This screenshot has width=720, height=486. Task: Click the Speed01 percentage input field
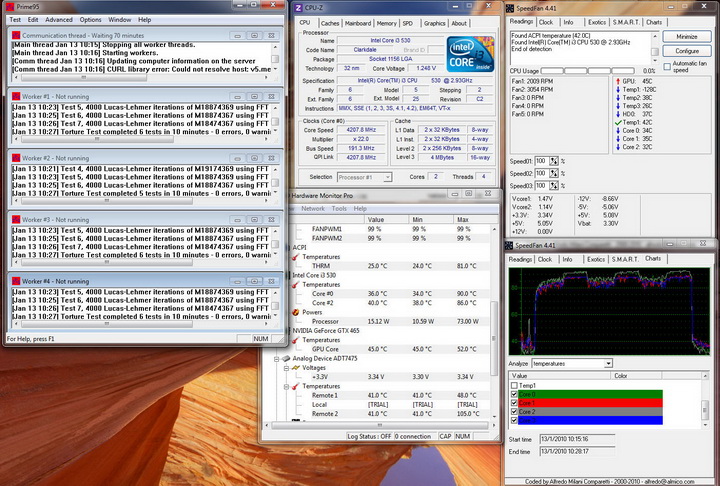(541, 160)
